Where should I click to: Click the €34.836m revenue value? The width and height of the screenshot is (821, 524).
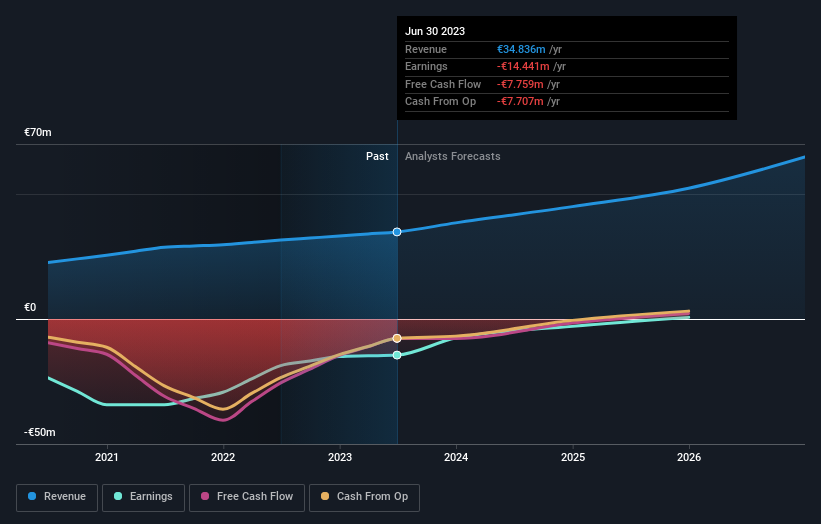[521, 49]
